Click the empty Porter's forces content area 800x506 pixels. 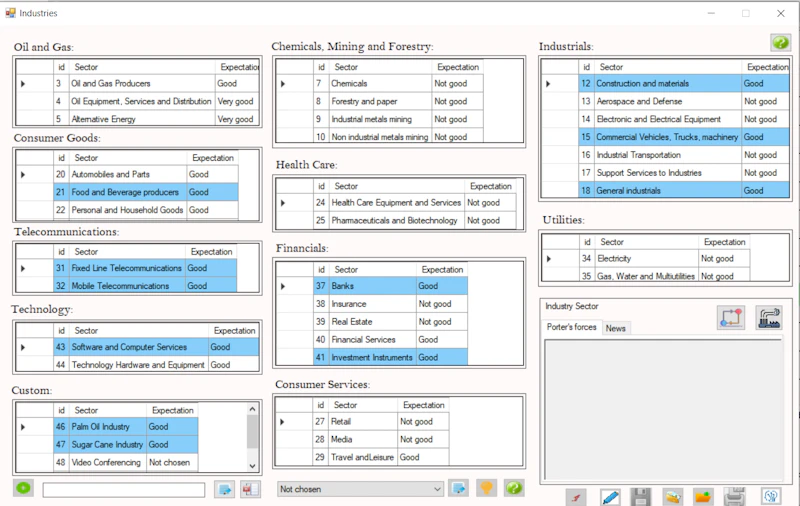tap(663, 411)
